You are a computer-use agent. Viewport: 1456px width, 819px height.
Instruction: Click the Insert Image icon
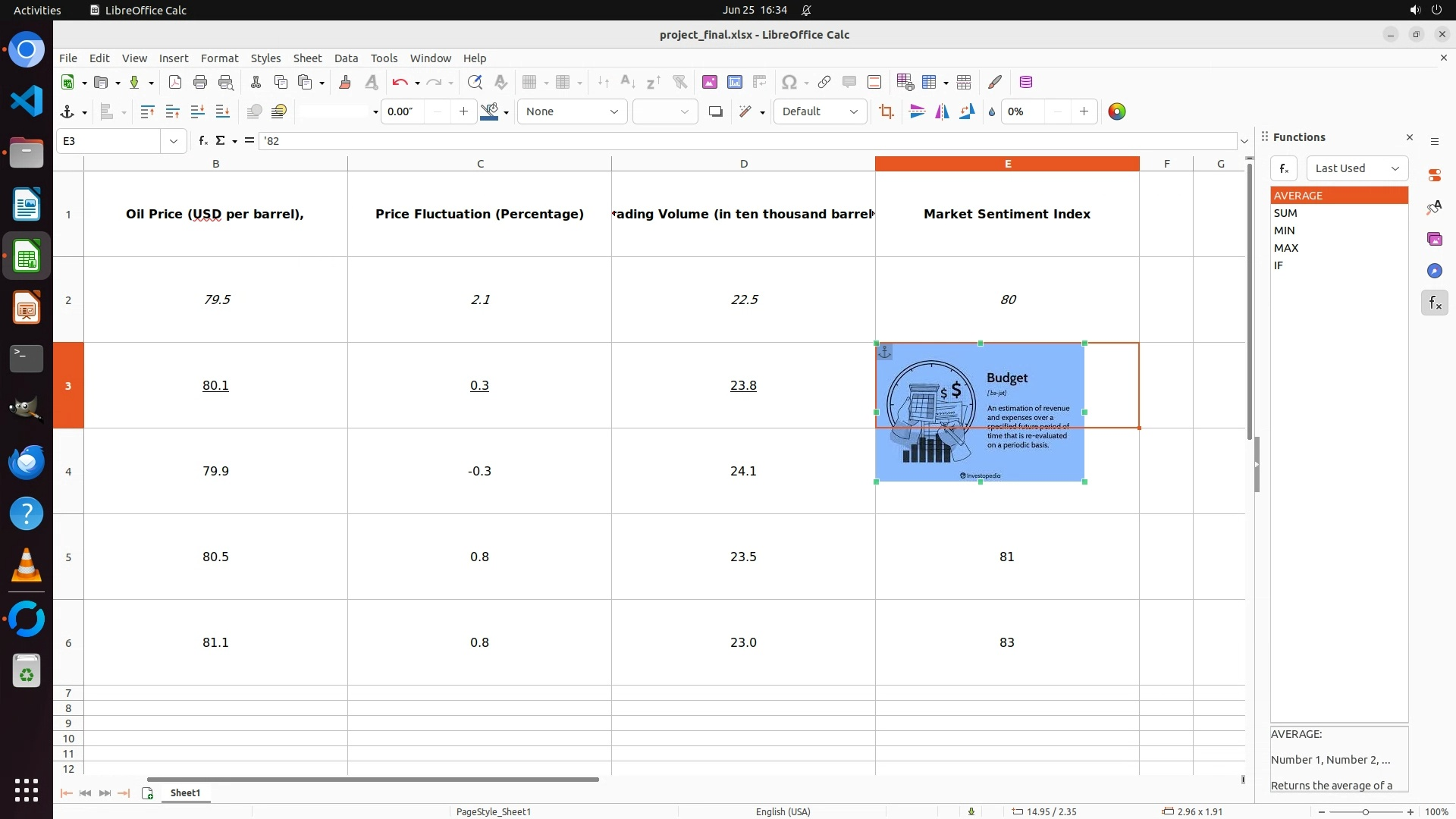coord(710,83)
